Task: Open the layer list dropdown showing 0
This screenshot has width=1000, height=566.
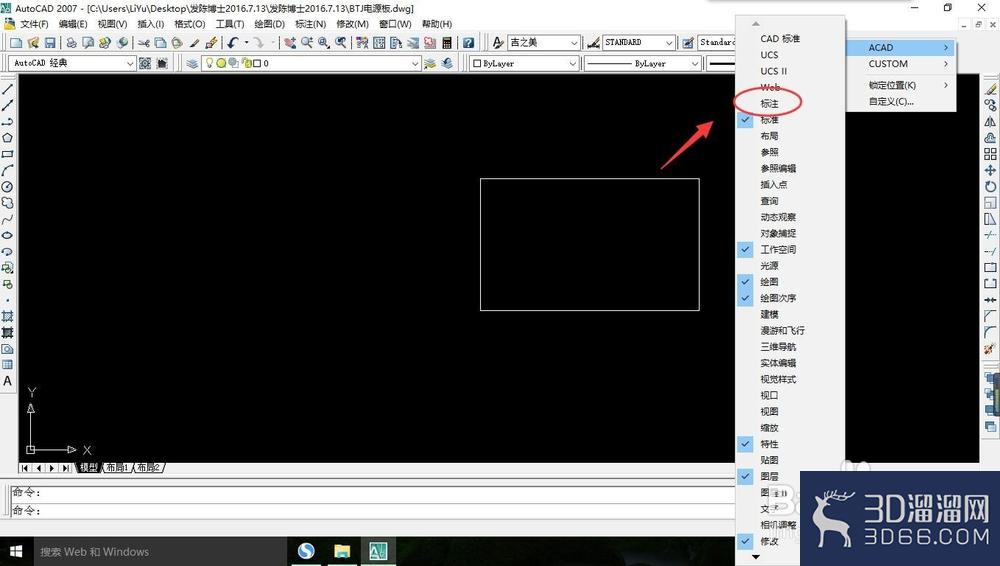Action: point(415,63)
